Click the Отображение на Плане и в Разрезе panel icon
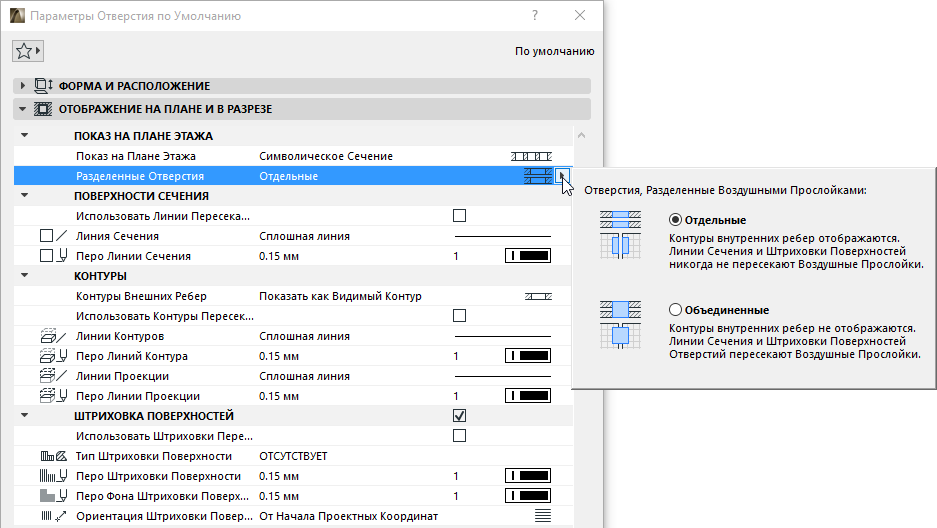Viewport: 937px width, 528px height. (x=43, y=109)
